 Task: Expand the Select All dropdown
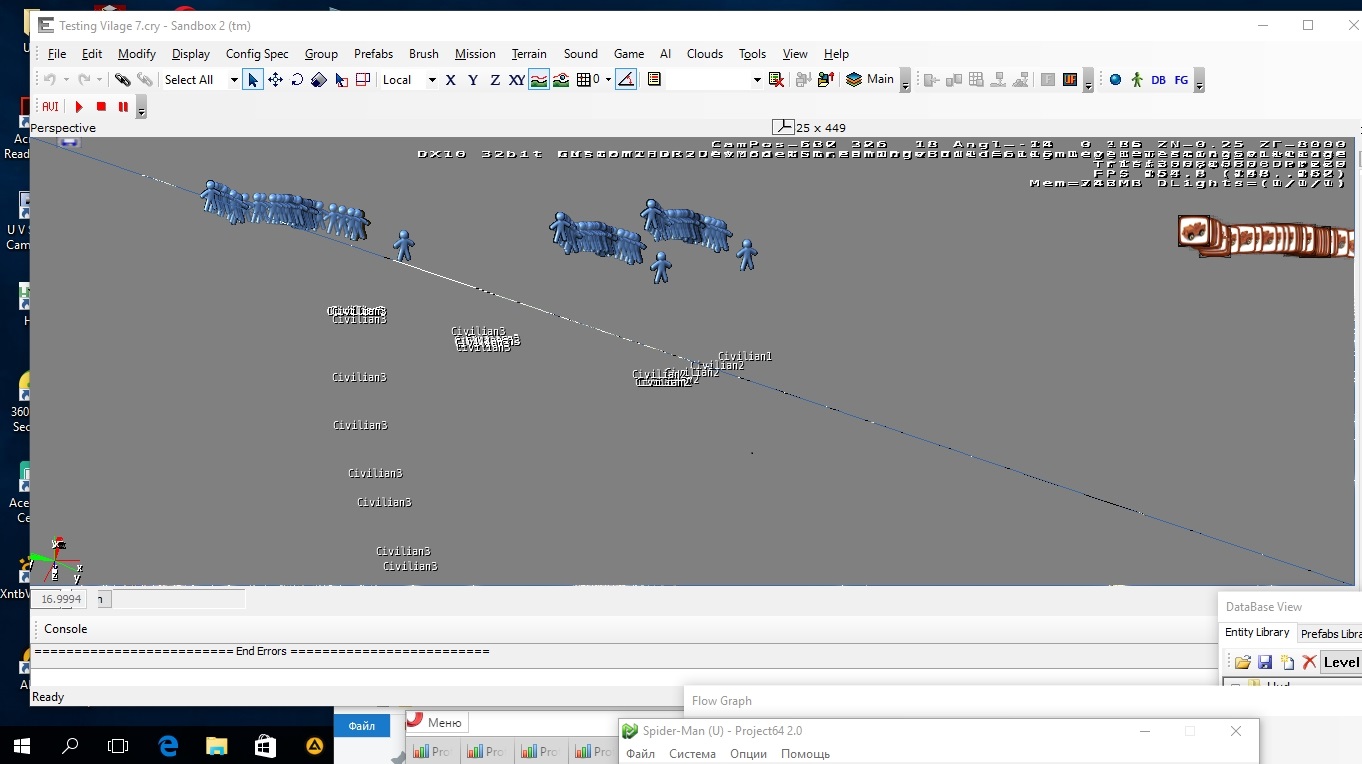[x=234, y=80]
